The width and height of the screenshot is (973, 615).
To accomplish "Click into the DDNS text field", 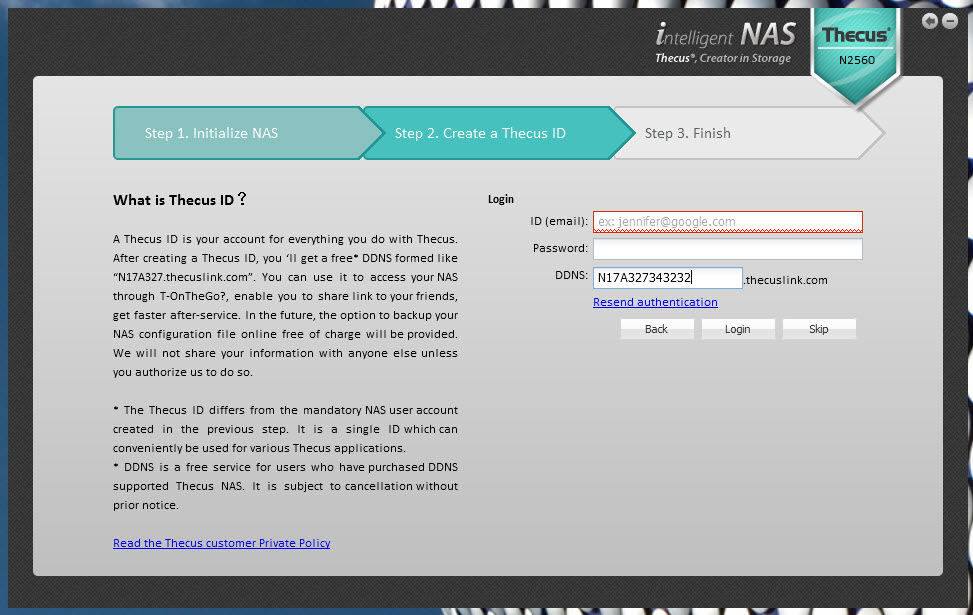I will click(x=668, y=277).
